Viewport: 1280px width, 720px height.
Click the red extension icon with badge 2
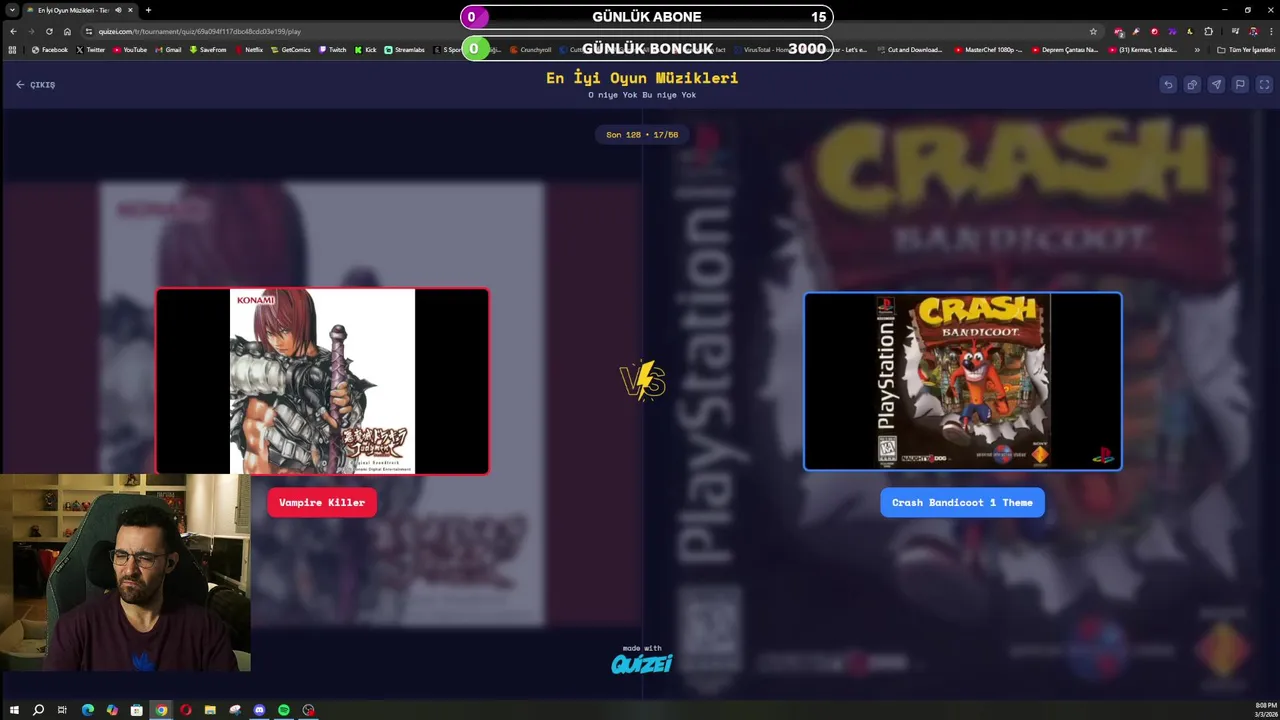[x=1118, y=31]
